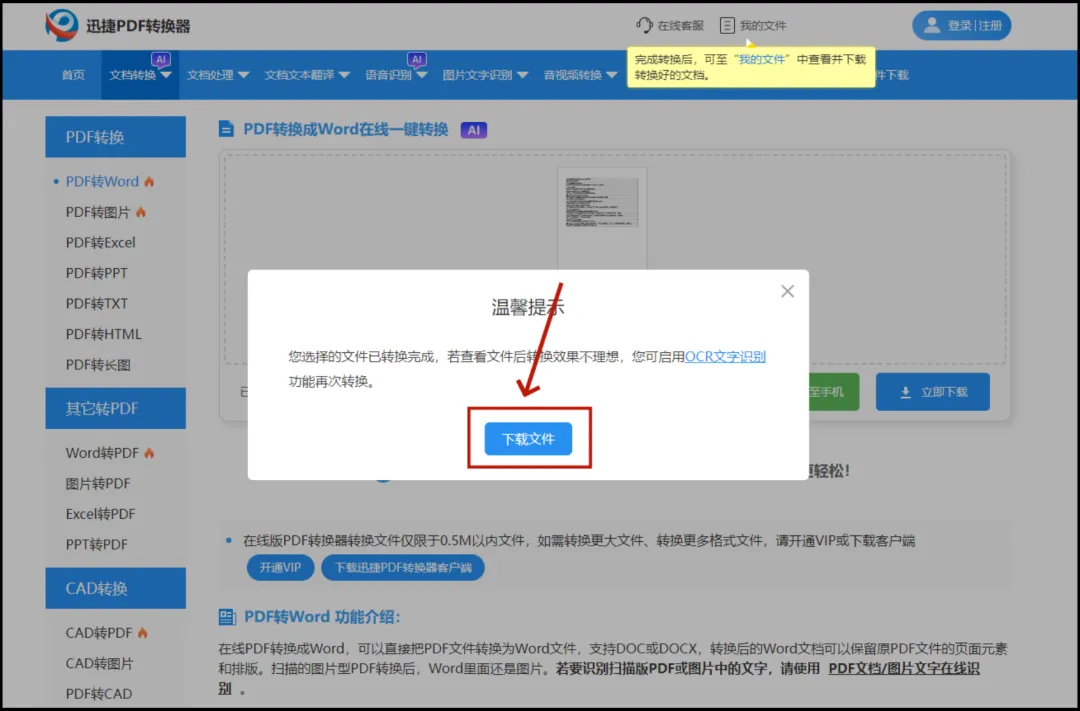Click the flame icon next to CAD转PDF

point(143,632)
